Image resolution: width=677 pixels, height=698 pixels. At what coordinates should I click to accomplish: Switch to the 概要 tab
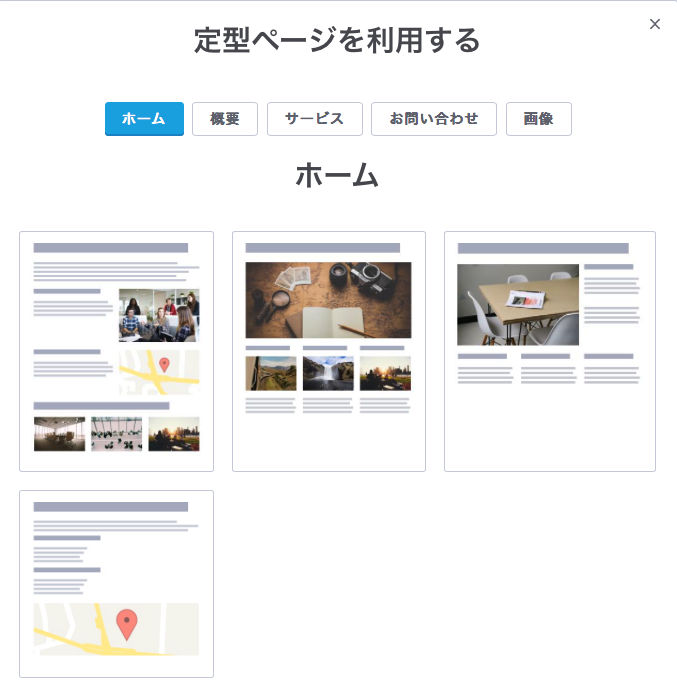225,119
